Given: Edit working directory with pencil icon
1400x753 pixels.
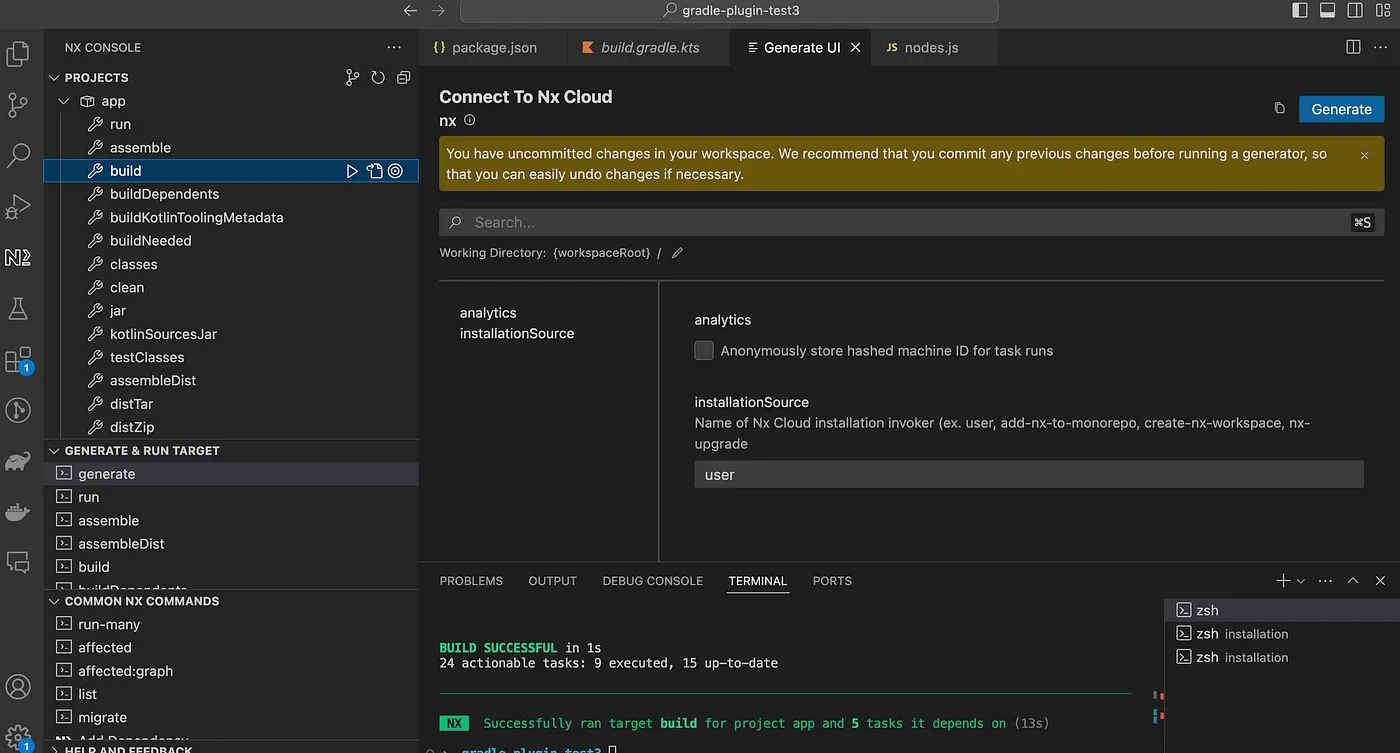Looking at the screenshot, I should 677,253.
